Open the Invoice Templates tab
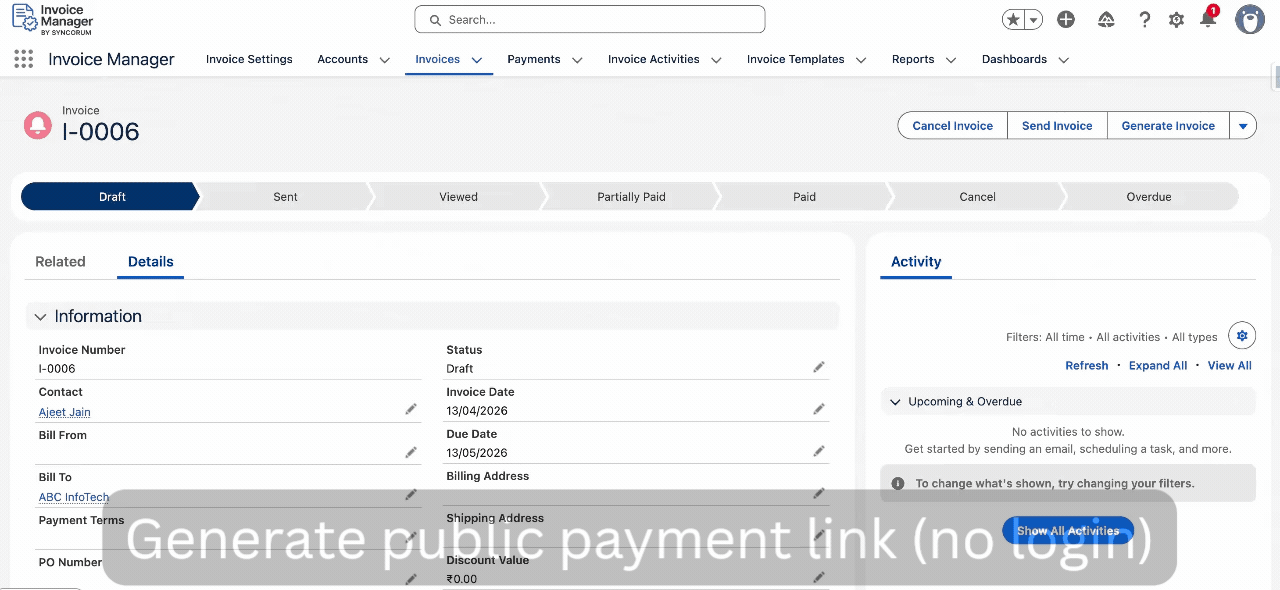This screenshot has height=590, width=1280. (796, 59)
